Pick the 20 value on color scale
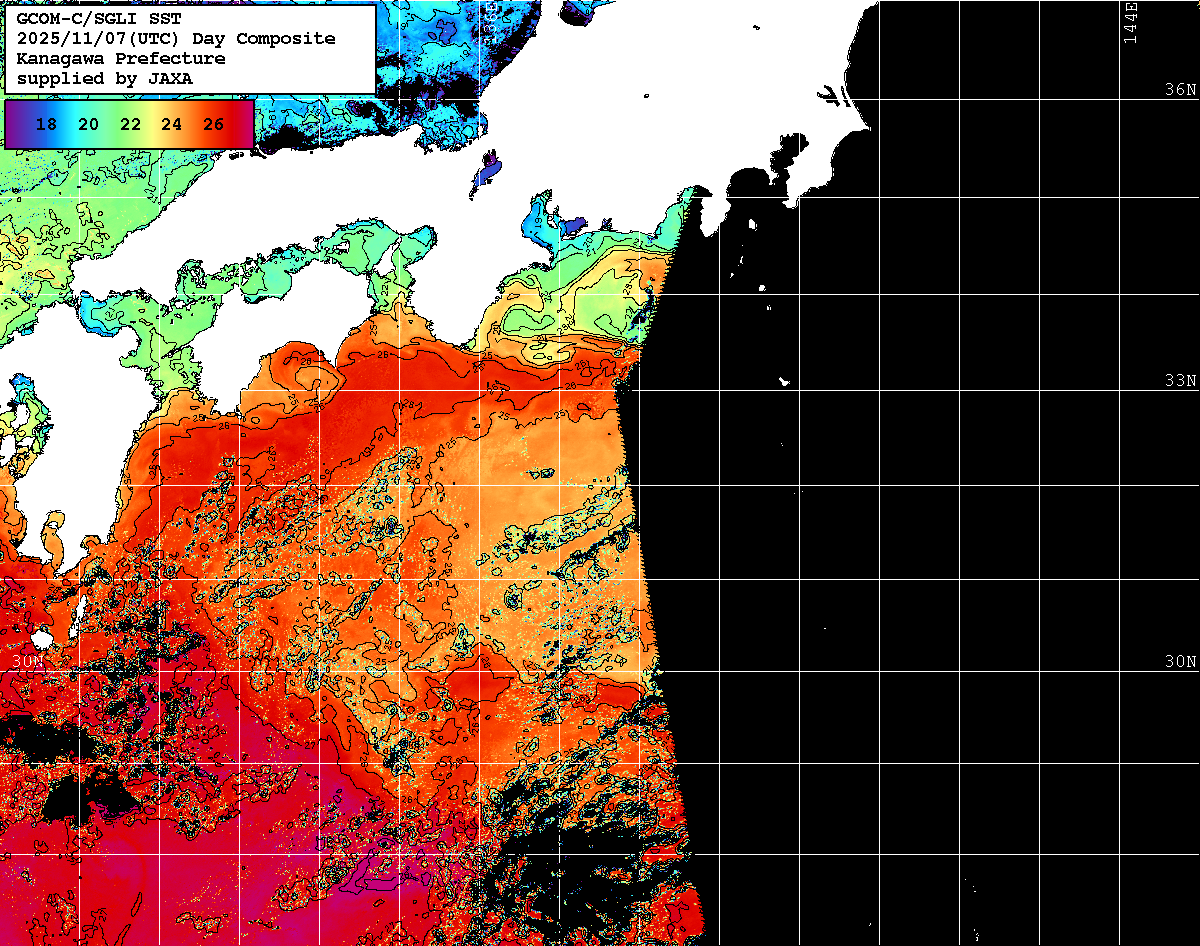The image size is (1200, 946). click(88, 125)
